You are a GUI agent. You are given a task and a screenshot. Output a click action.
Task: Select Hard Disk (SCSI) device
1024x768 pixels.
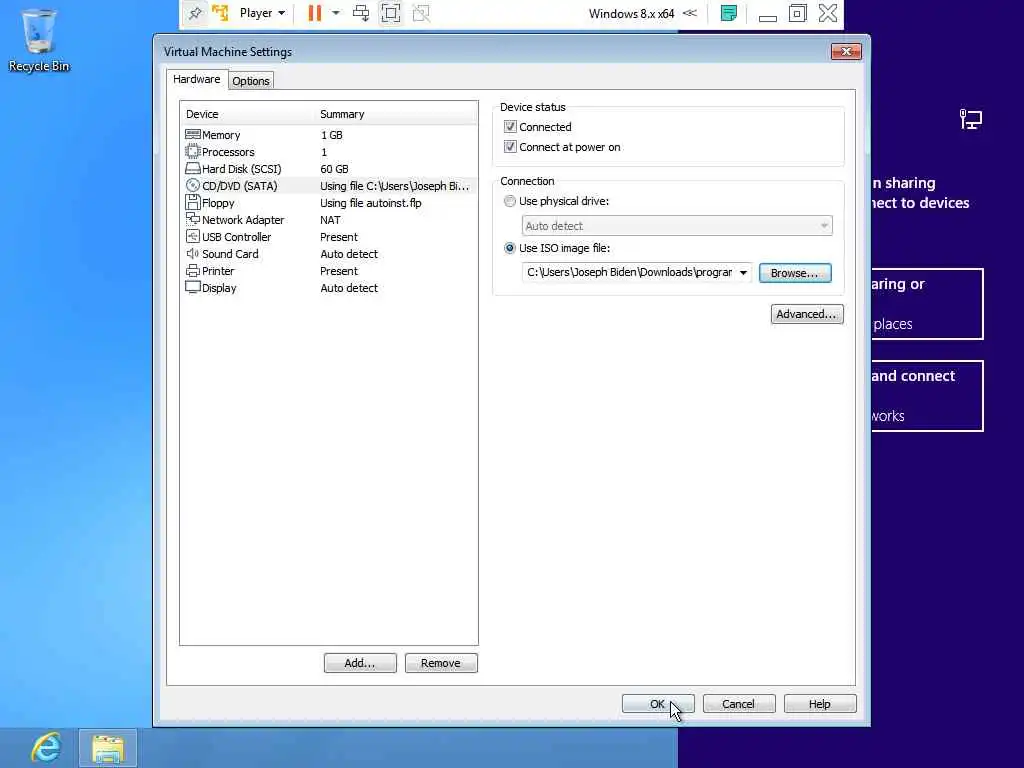click(x=328, y=169)
